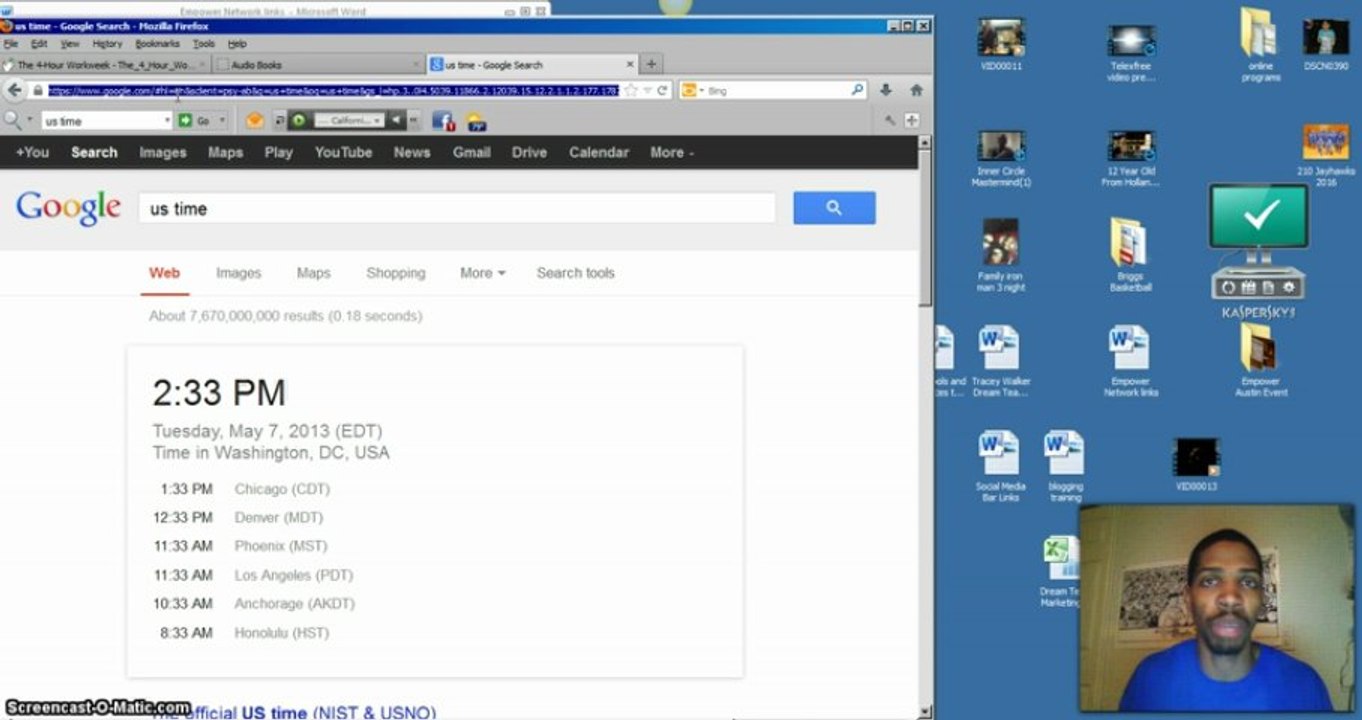Image resolution: width=1362 pixels, height=720 pixels.
Task: Open the '12 Year Old From Hollan...' video
Action: (x=1131, y=159)
